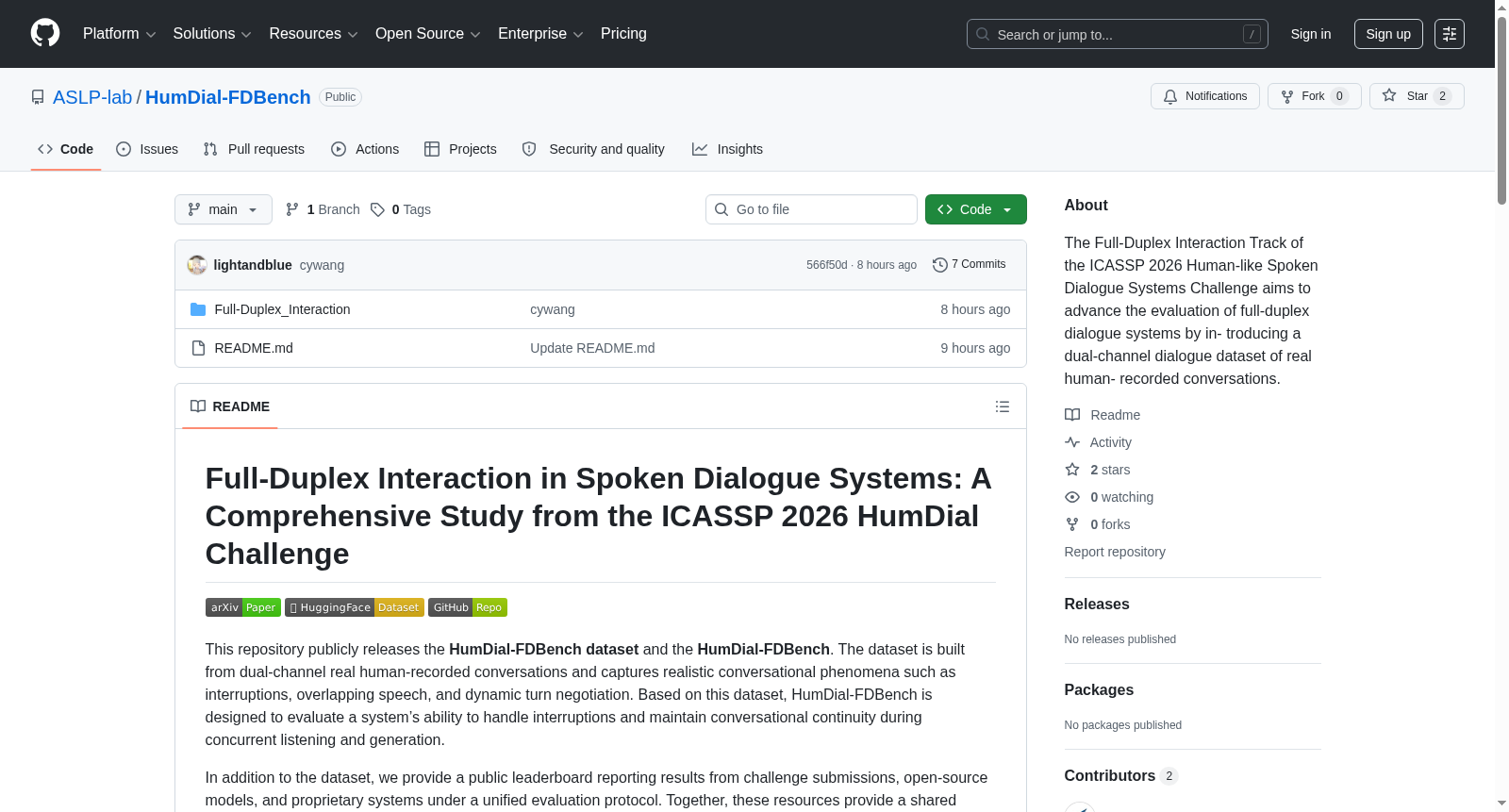Click the pulse icon beside Activity
Image resolution: width=1509 pixels, height=812 pixels.
(x=1072, y=442)
